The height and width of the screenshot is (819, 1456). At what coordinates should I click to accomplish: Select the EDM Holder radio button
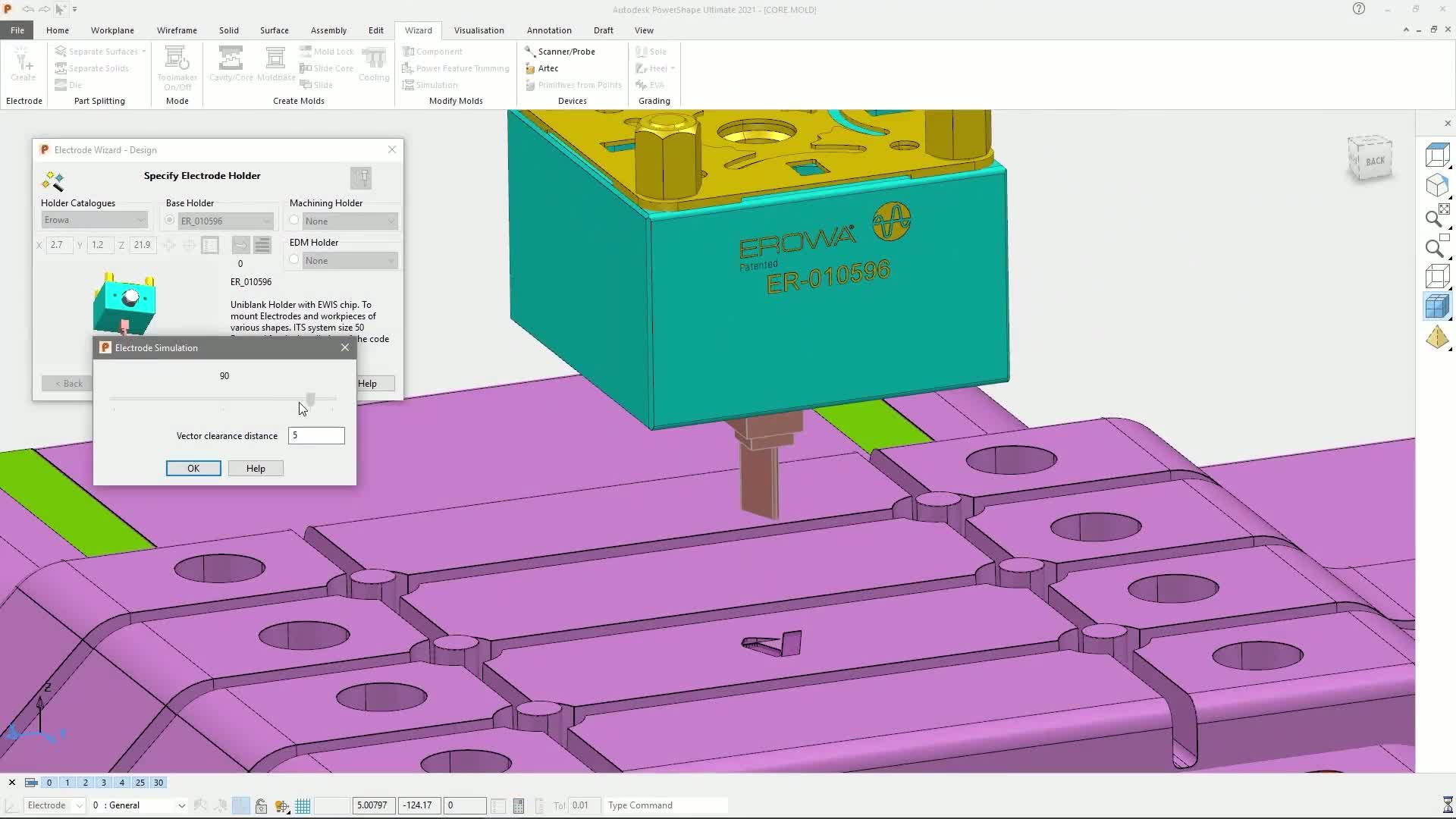[x=294, y=259]
